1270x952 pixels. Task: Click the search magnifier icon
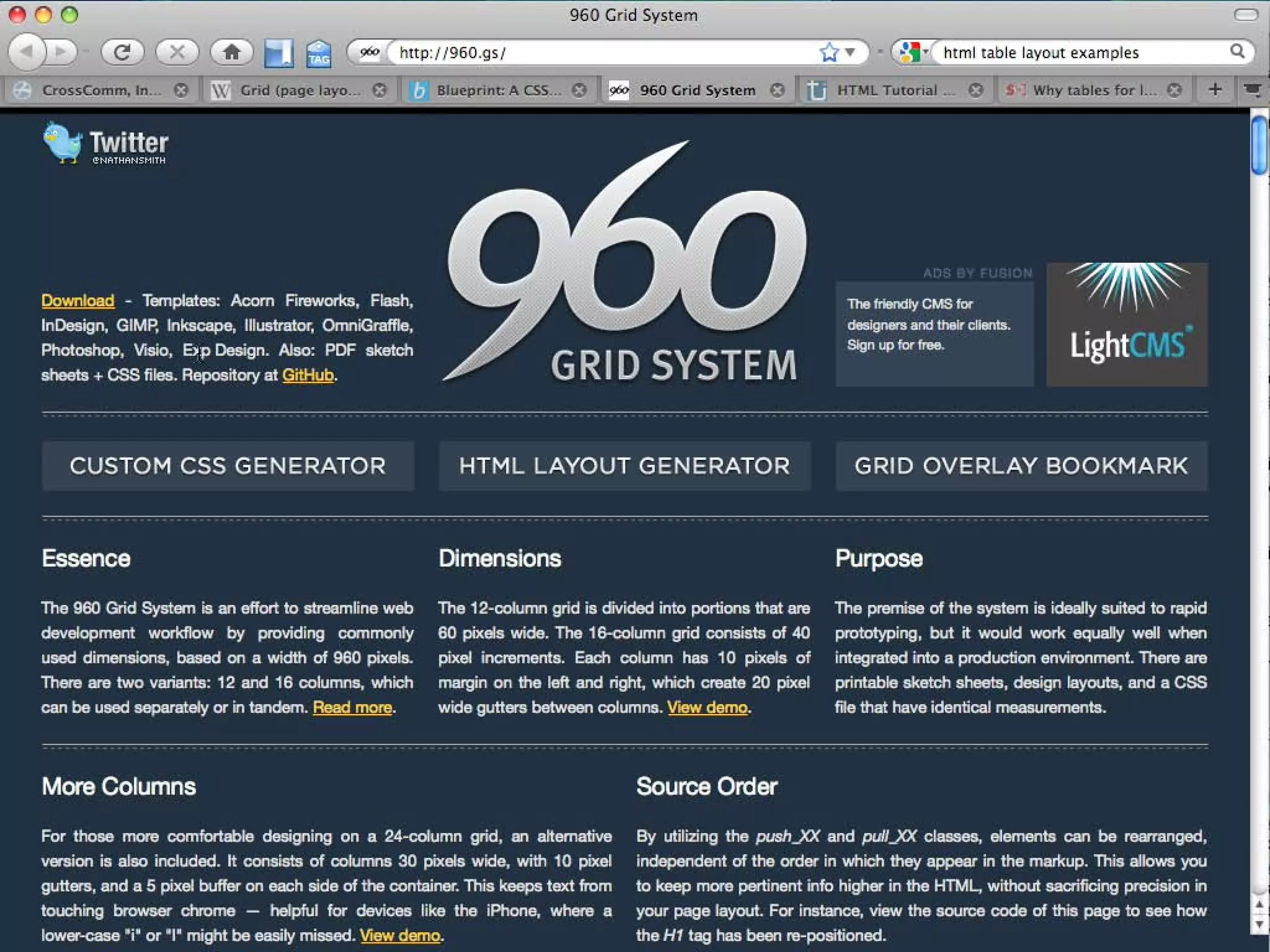1237,52
